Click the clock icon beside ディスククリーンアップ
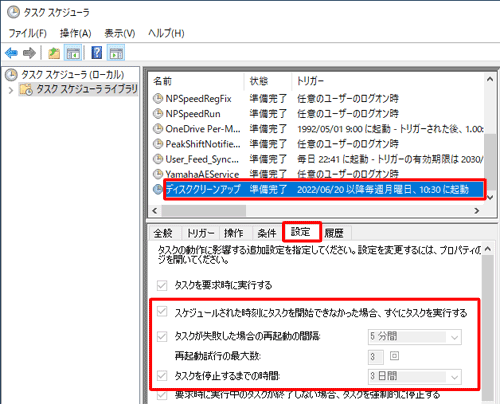Viewport: 500px width, 404px height. point(158,189)
